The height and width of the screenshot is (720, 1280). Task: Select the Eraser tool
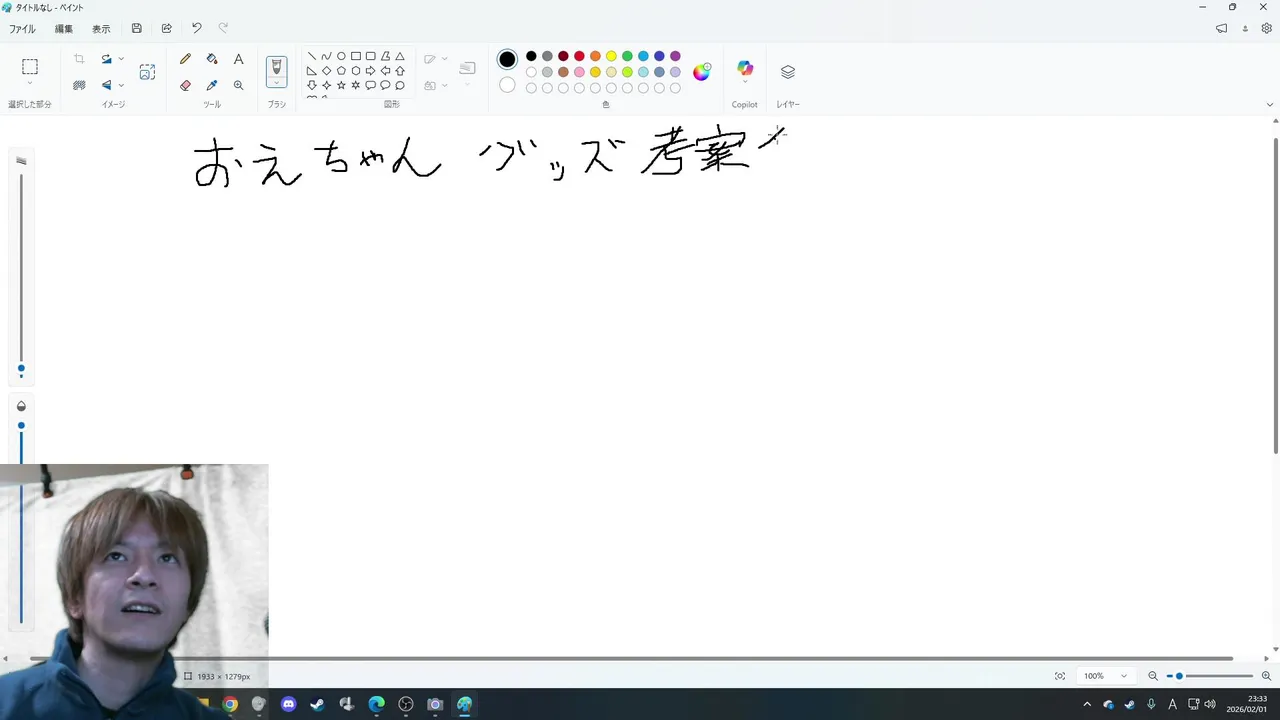coord(185,85)
